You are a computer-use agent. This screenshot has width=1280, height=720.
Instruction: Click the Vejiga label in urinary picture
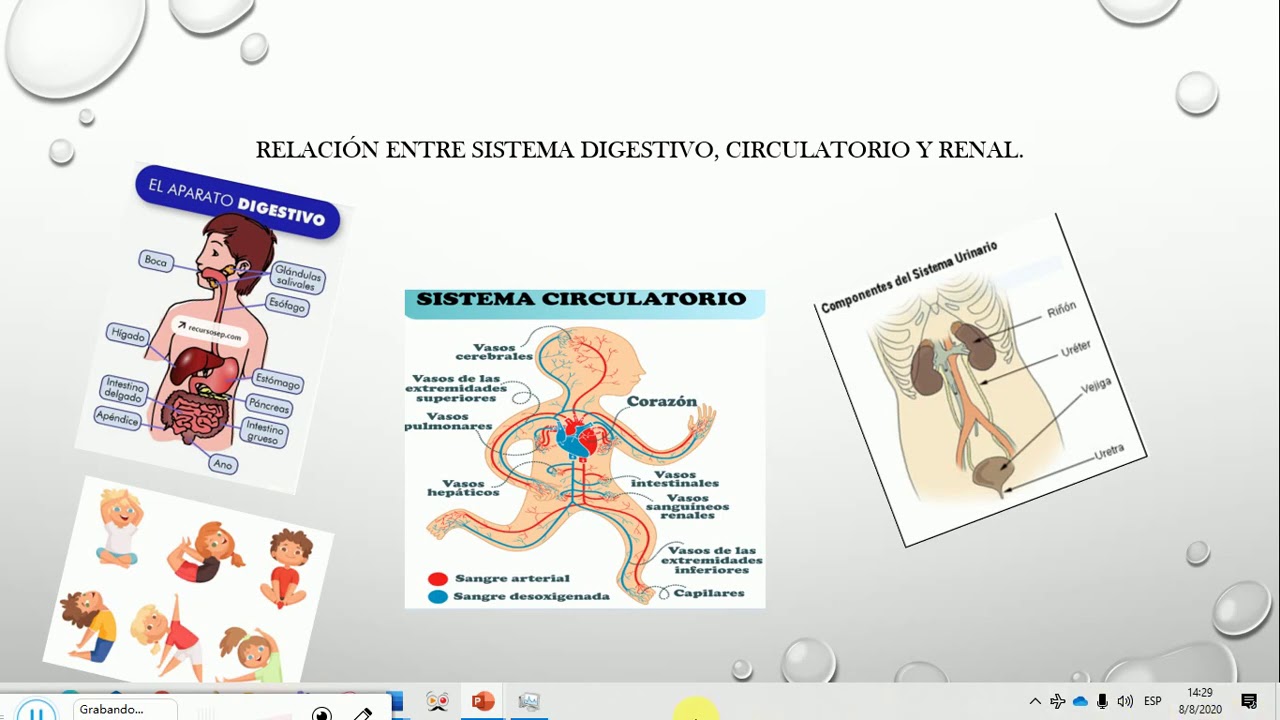(1096, 386)
